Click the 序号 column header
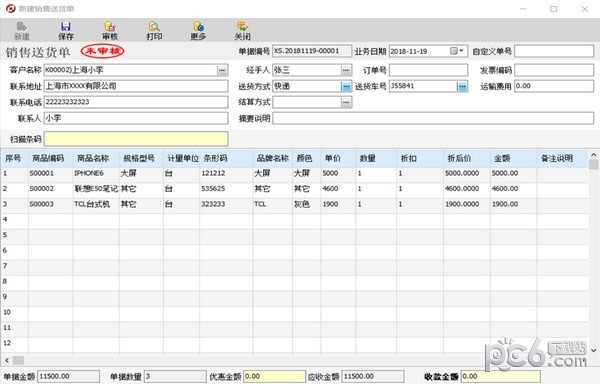Viewport: 600px width, 384px height. point(14,158)
